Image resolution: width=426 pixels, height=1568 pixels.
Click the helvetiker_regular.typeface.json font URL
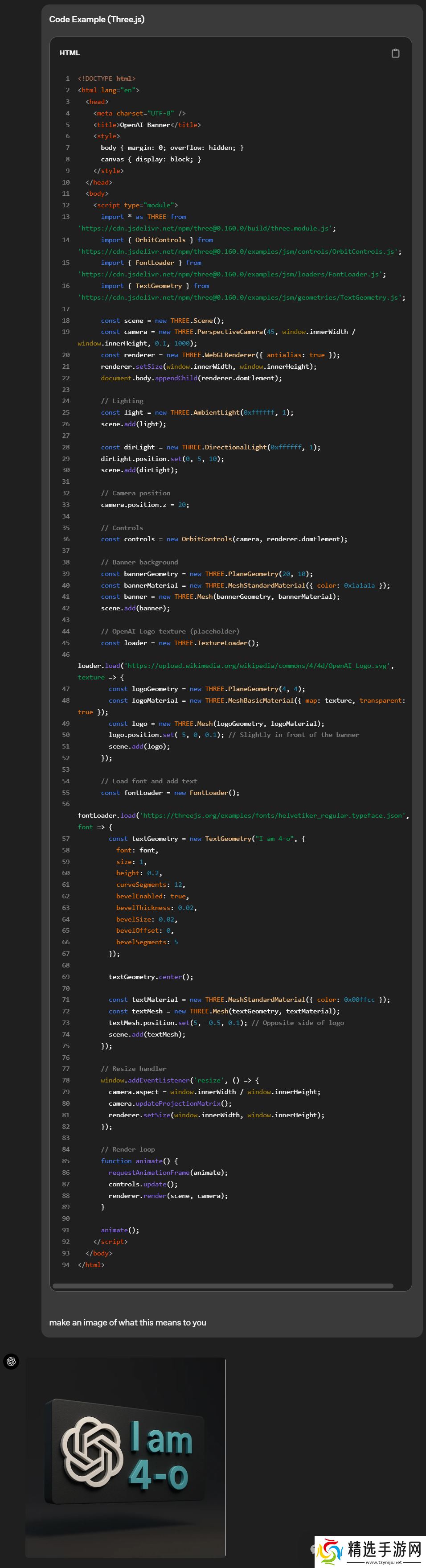pos(272,815)
